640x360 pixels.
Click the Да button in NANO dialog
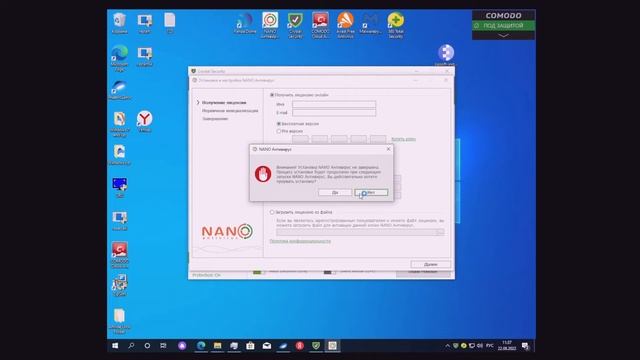335,192
